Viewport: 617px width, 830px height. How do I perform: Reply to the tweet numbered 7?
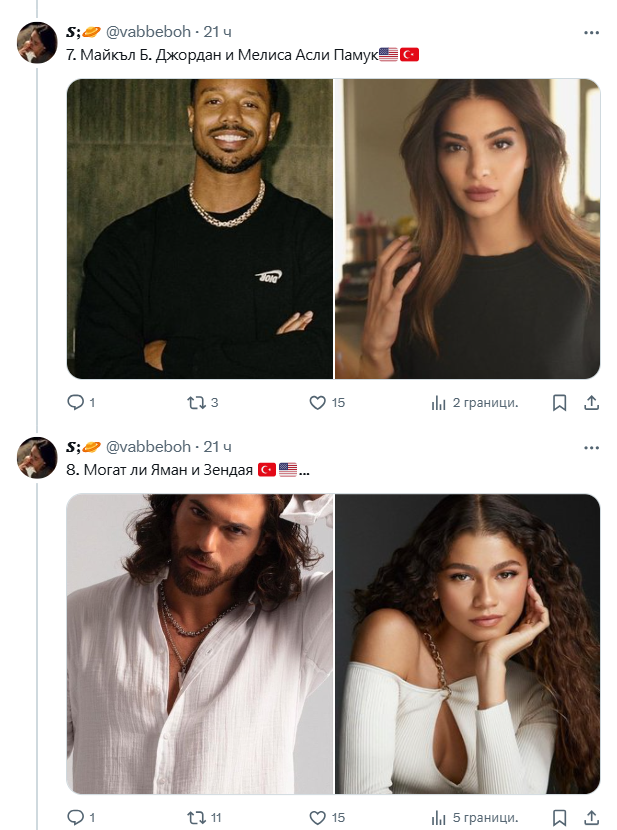tap(76, 402)
